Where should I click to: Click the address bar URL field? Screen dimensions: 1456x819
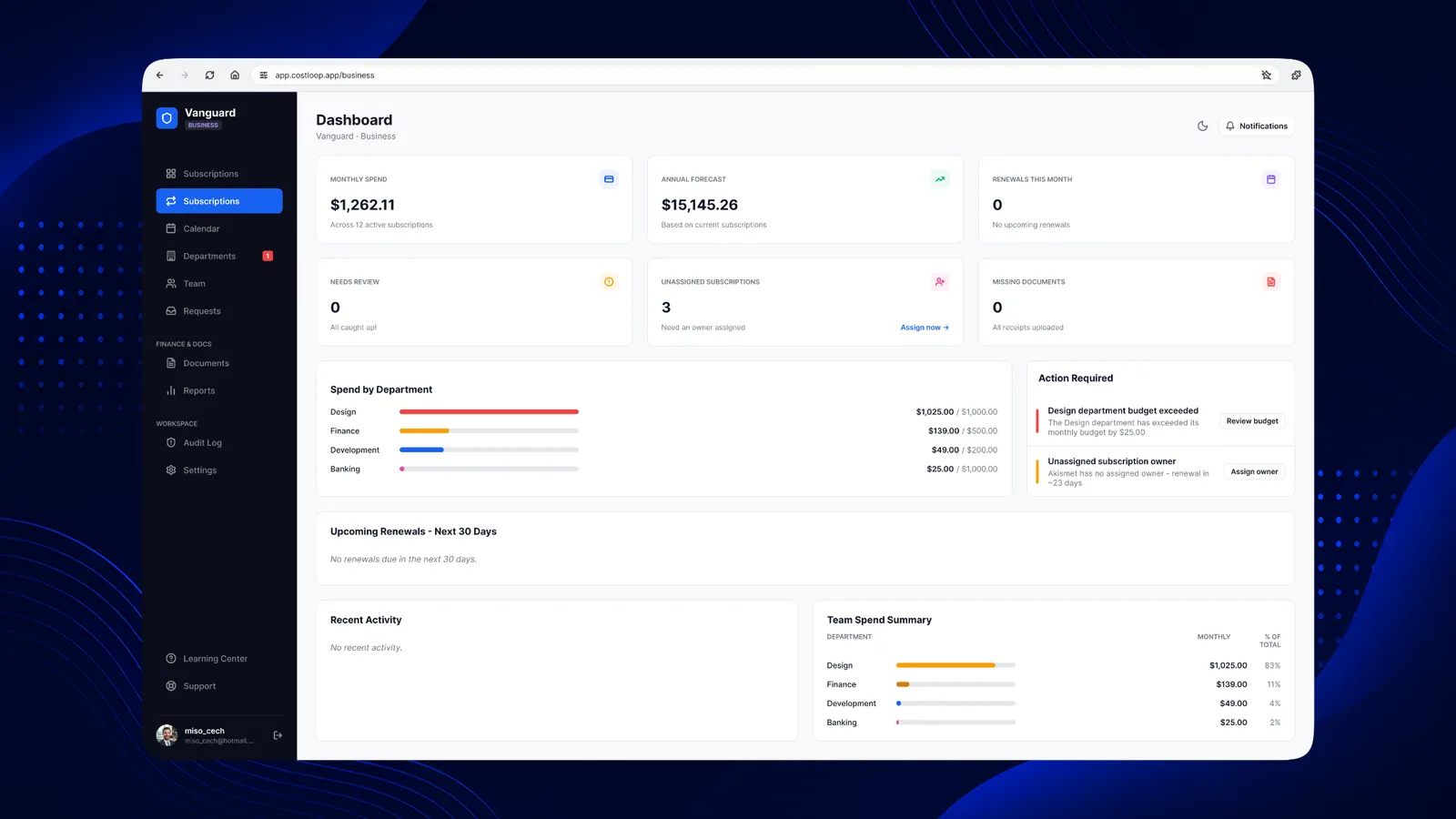[764, 76]
